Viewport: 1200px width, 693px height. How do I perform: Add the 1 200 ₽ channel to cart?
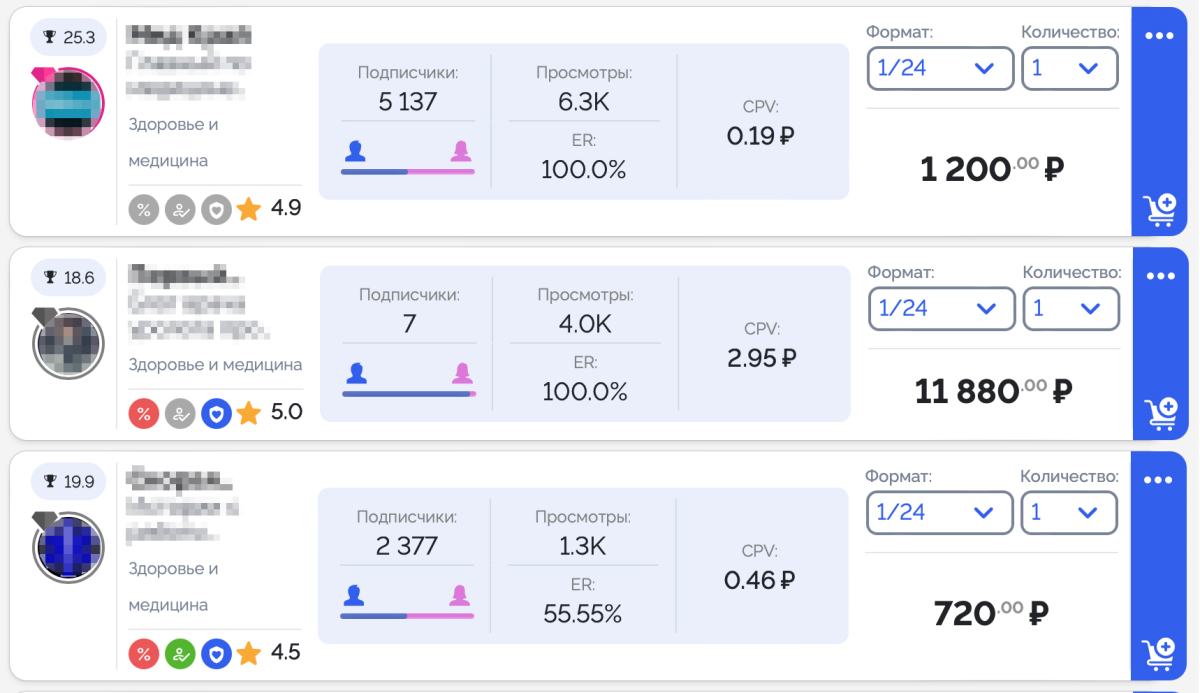1159,210
